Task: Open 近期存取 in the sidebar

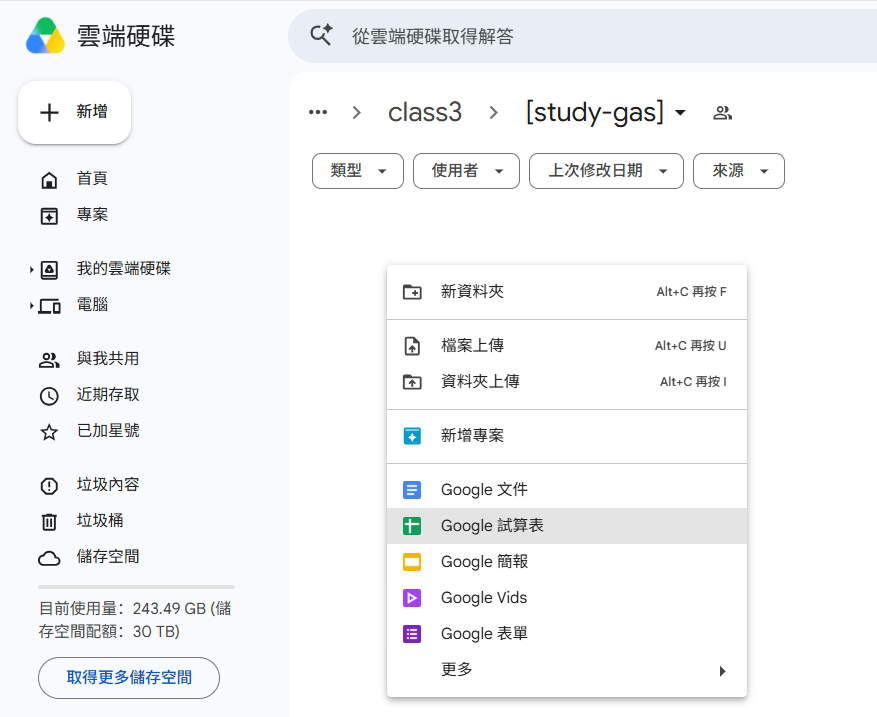Action: (x=108, y=395)
